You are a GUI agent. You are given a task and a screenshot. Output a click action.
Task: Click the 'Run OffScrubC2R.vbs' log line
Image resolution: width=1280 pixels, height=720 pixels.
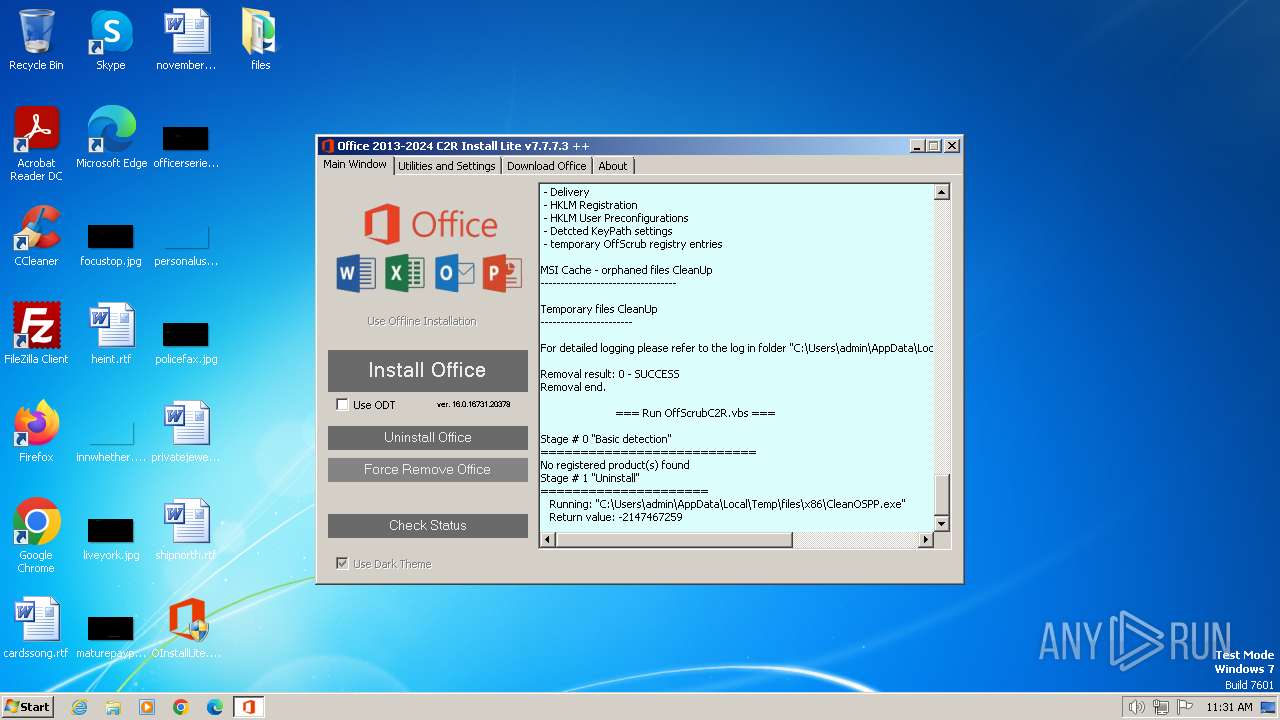695,413
